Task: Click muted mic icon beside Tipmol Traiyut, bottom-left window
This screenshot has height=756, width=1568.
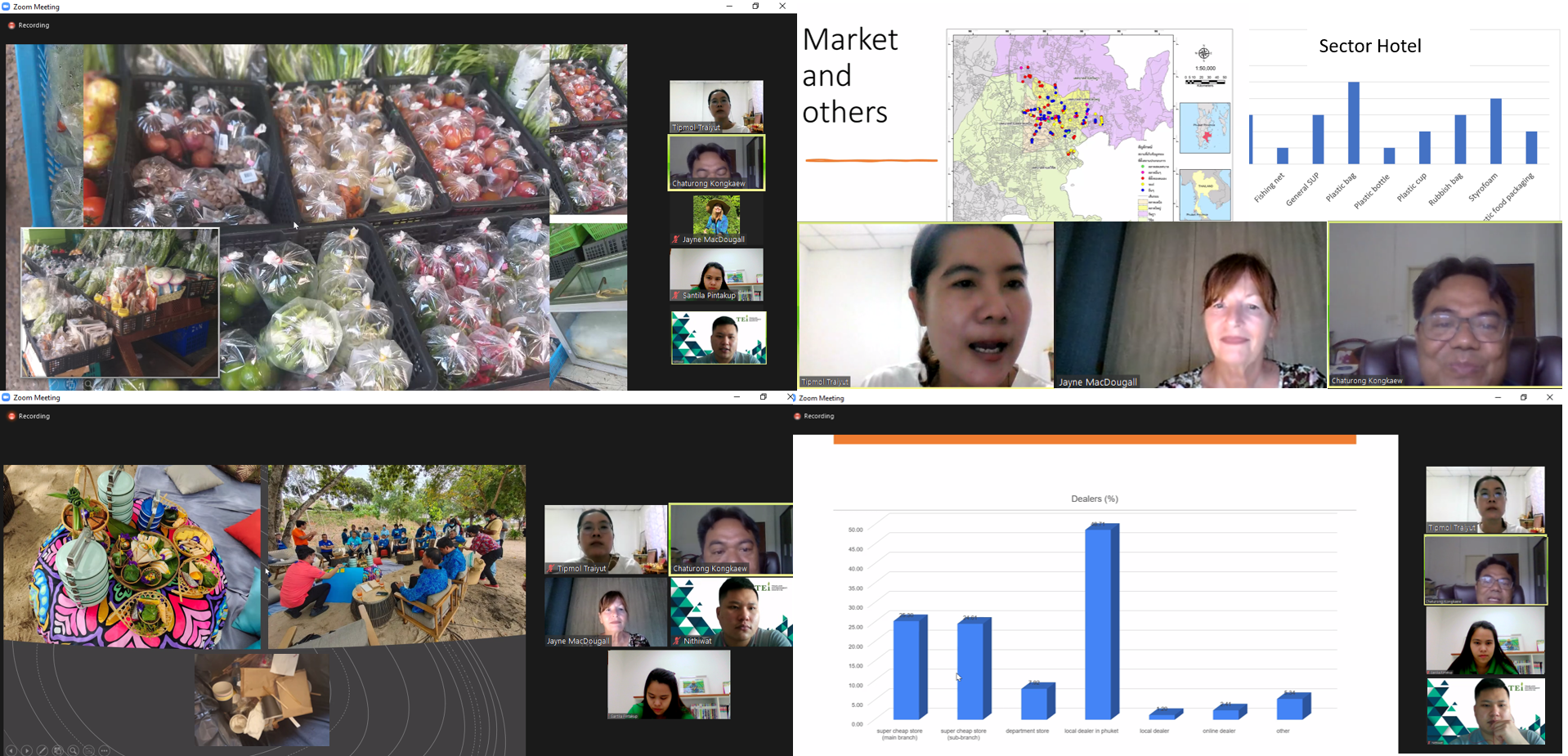Action: point(552,568)
